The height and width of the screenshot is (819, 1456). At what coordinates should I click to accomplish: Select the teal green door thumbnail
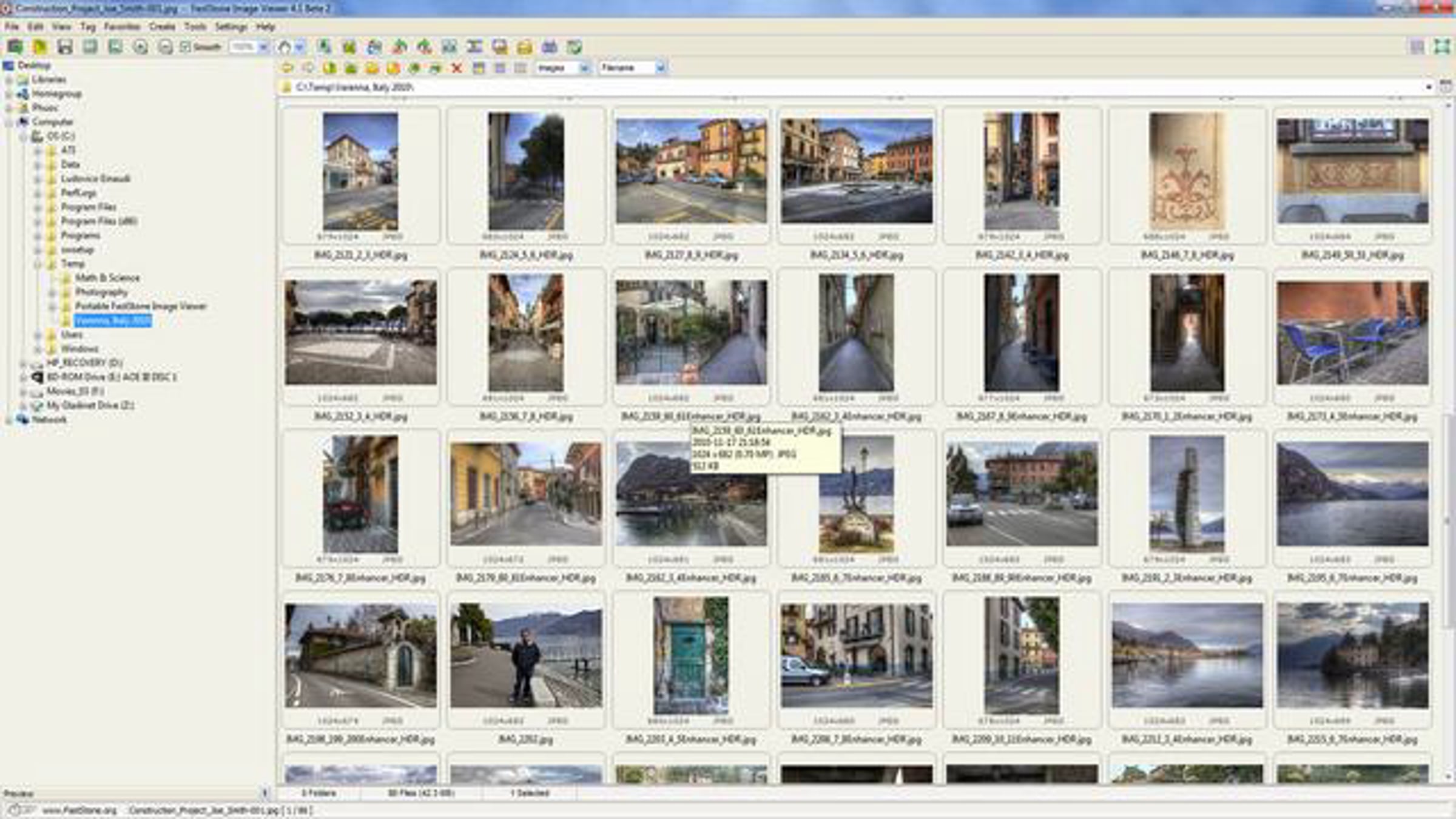click(691, 655)
